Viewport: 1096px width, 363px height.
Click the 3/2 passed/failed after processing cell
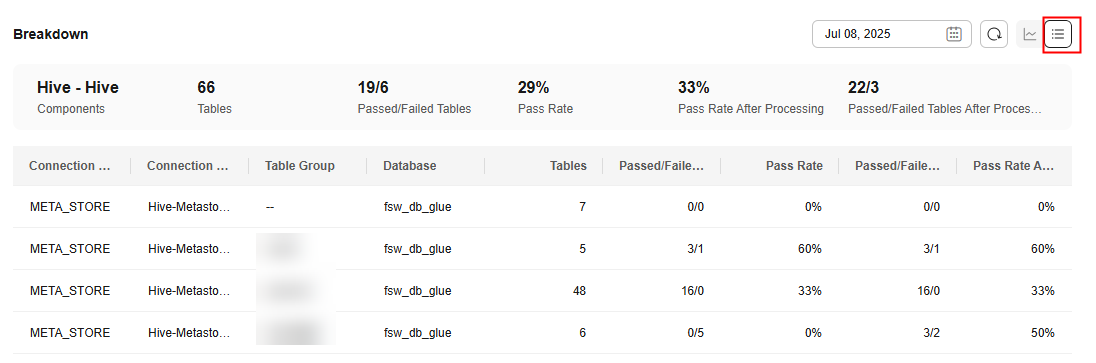tap(930, 333)
